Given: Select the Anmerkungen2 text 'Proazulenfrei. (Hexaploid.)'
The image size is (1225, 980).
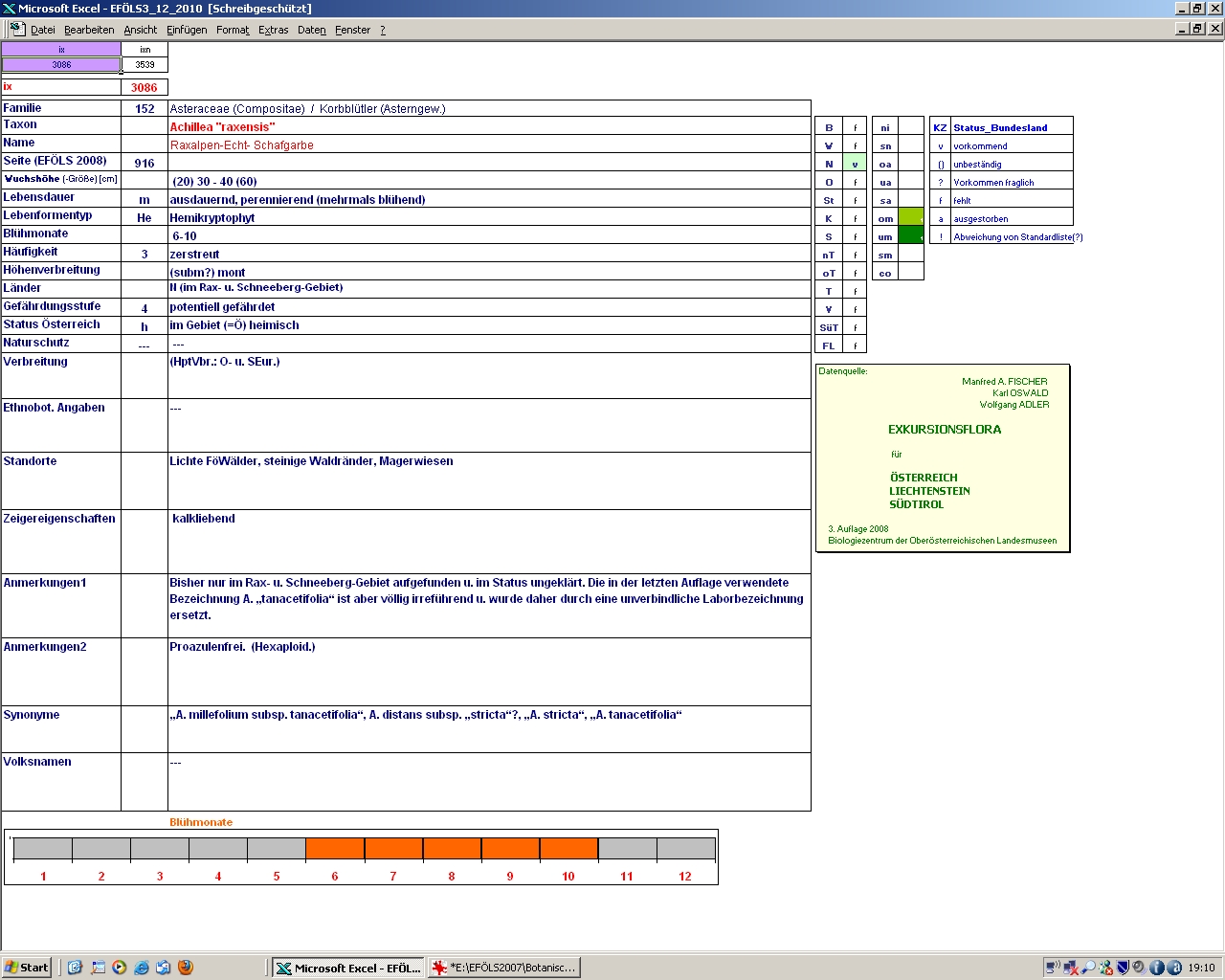Looking at the screenshot, I should [489, 672].
